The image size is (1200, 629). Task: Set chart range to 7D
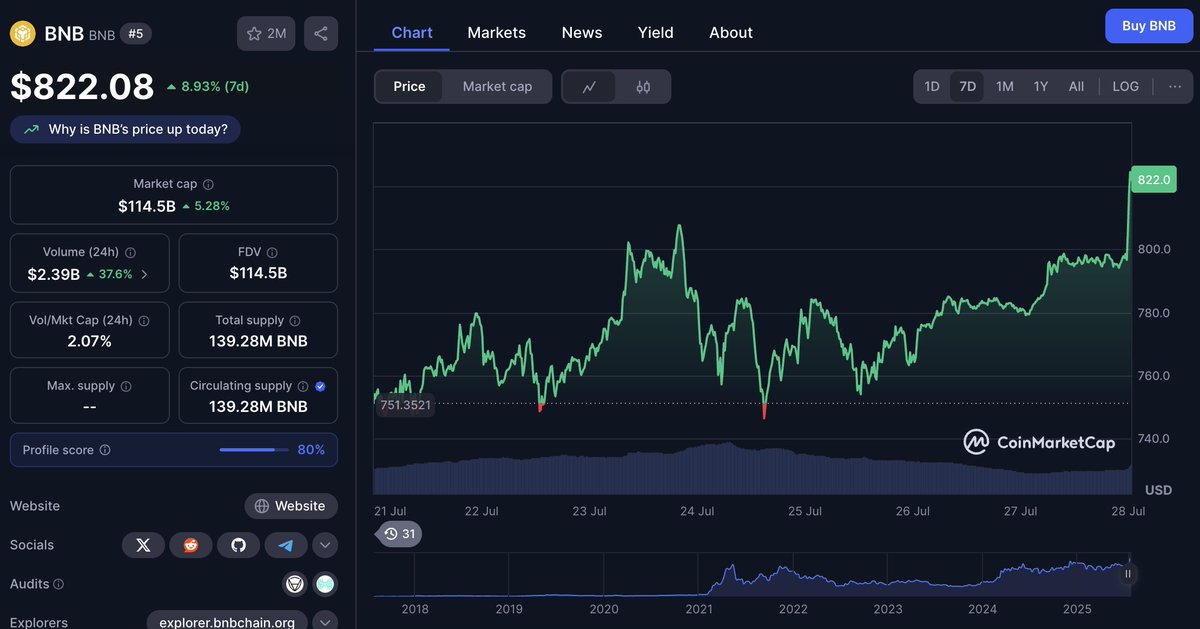pos(967,87)
